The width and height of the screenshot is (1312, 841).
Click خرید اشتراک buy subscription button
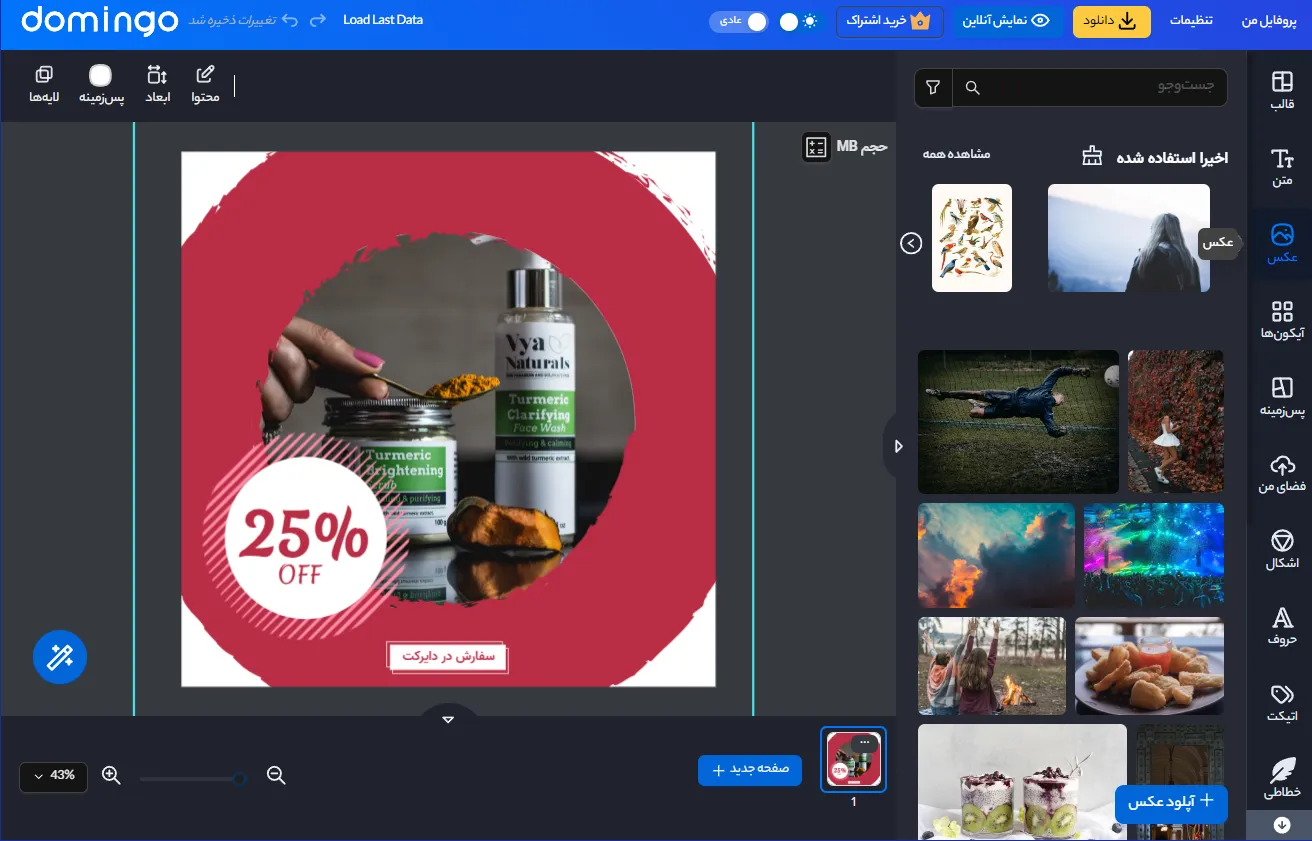click(x=890, y=22)
